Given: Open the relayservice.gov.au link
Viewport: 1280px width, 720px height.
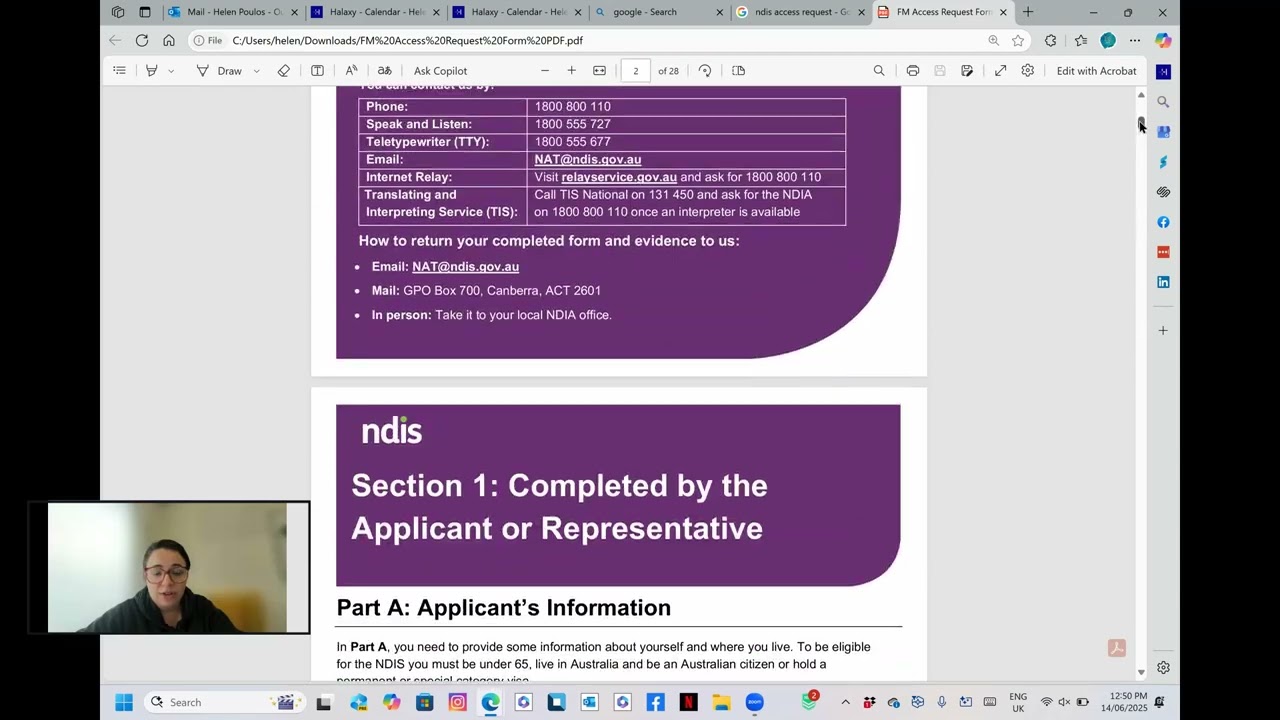Looking at the screenshot, I should [619, 177].
